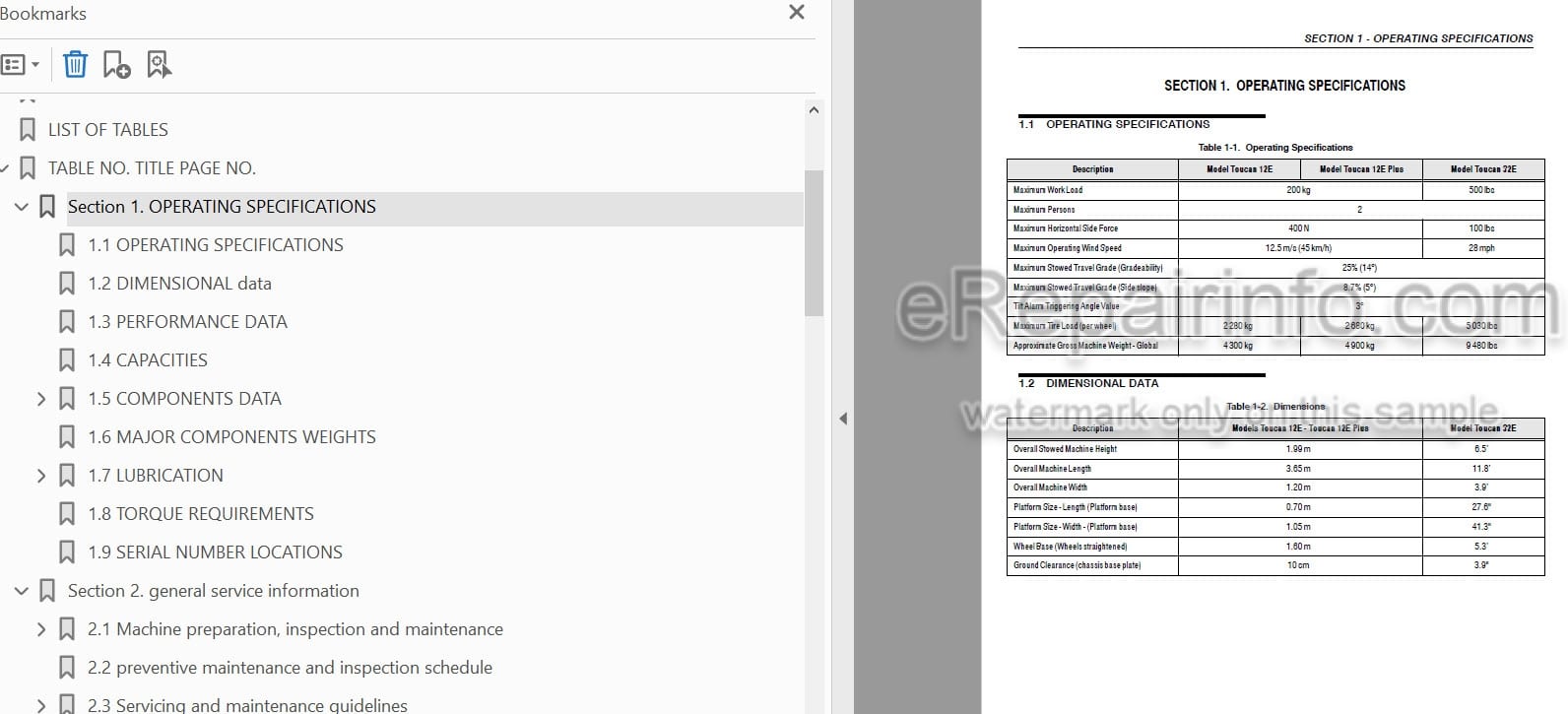The width and height of the screenshot is (1568, 714).
Task: Open 1.7 LUBRICATION bookmark
Action: [156, 476]
